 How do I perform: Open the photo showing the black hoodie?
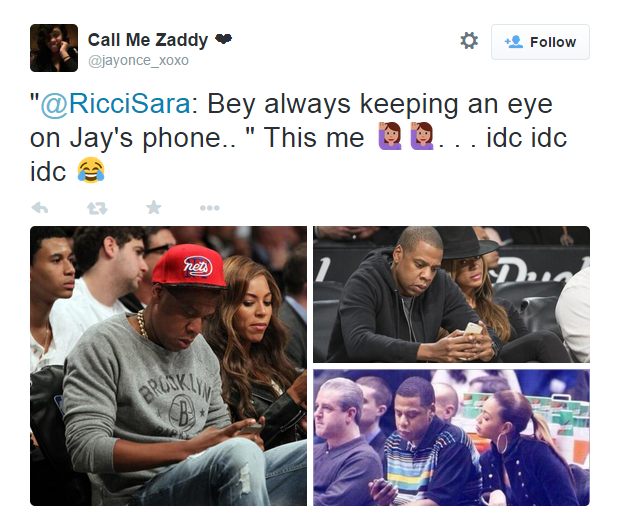(451, 294)
